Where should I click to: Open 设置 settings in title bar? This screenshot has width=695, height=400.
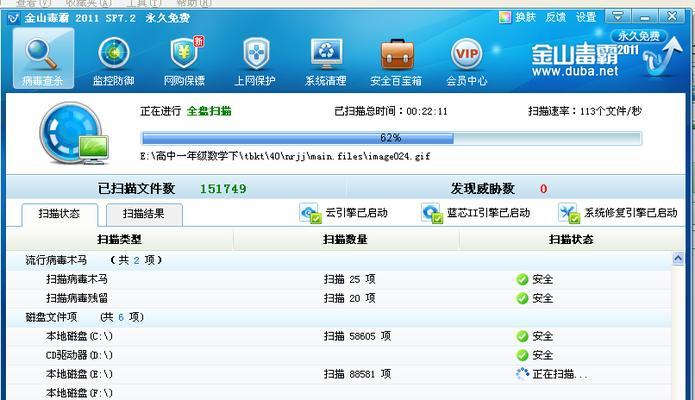click(586, 17)
